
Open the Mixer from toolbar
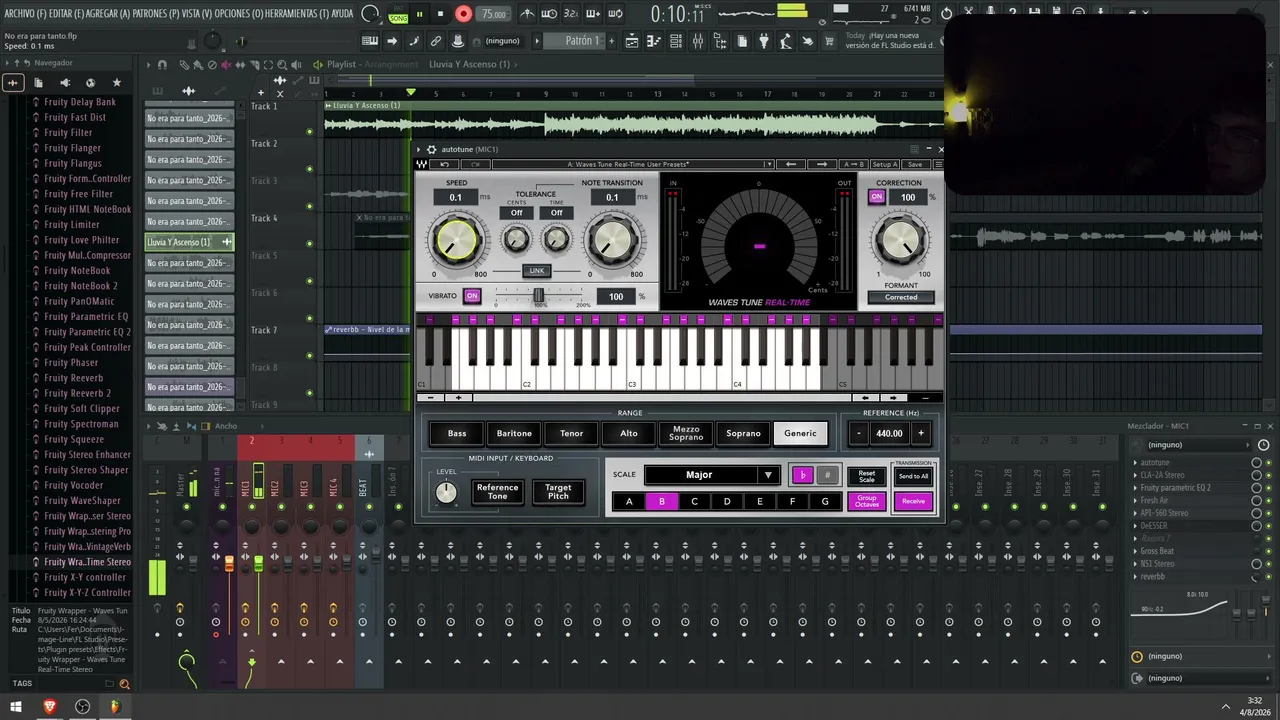coord(698,41)
